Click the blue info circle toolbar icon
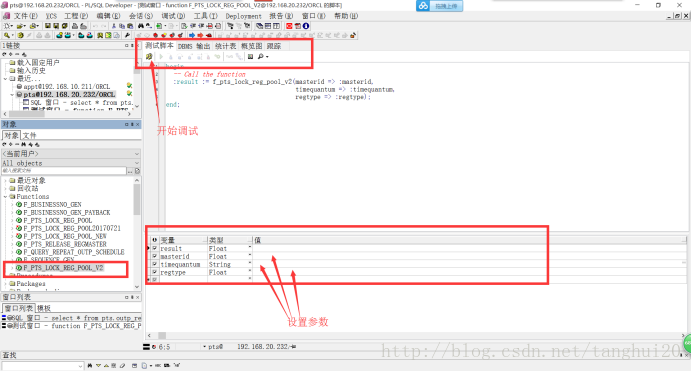The image size is (692, 371). tap(306, 26)
